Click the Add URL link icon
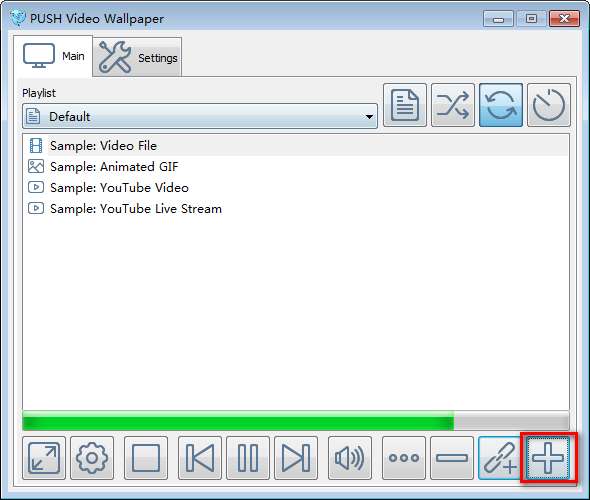 (x=500, y=458)
